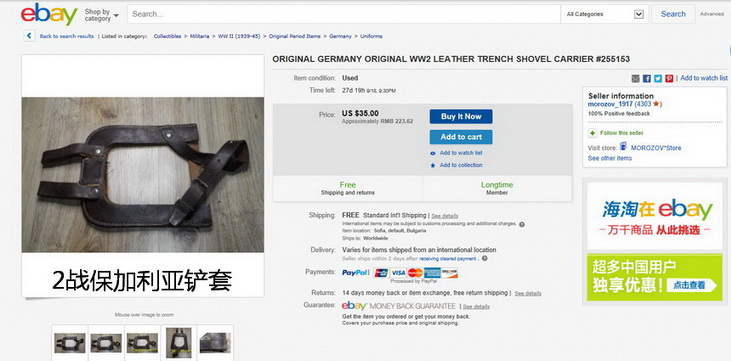
Task: Share listing on Pinterest icon
Action: click(x=669, y=78)
